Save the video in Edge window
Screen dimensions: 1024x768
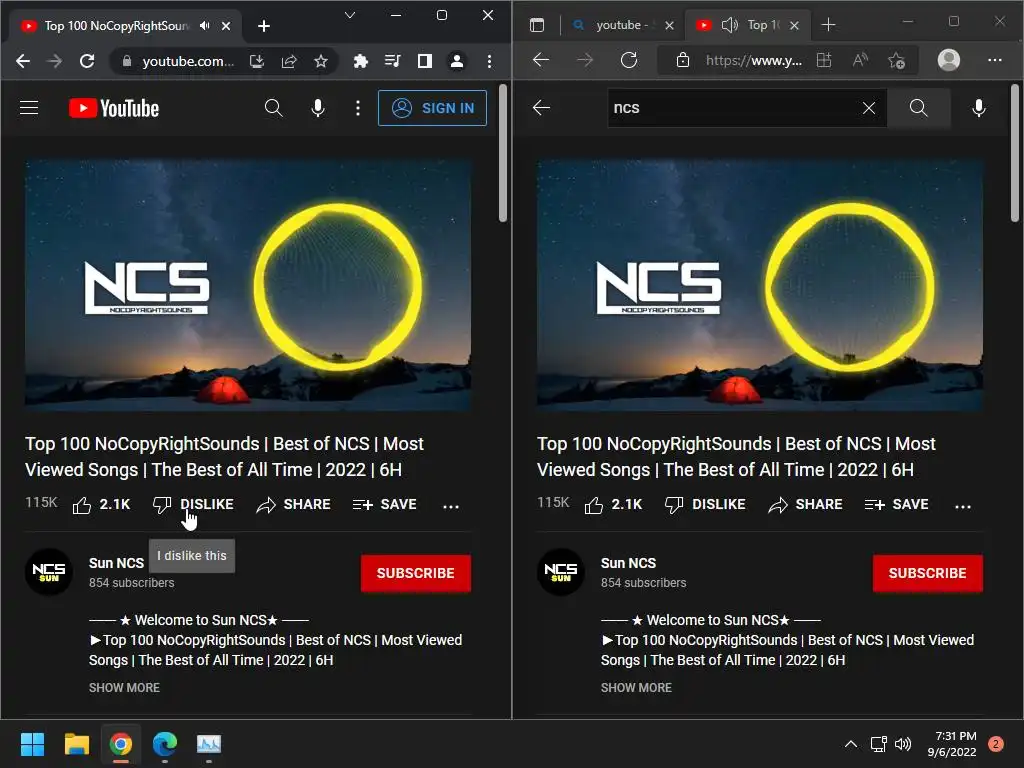pos(897,505)
